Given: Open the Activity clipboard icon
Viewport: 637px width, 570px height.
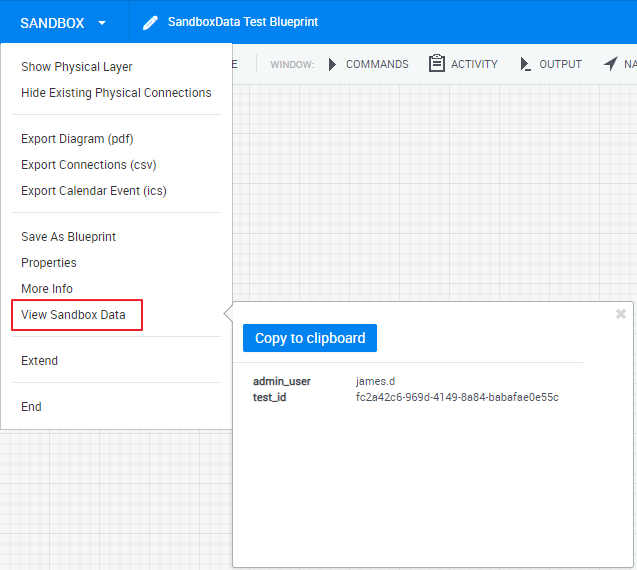Looking at the screenshot, I should [x=437, y=64].
